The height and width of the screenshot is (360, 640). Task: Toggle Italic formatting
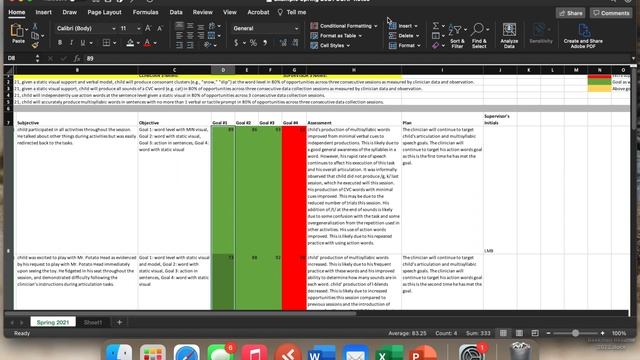71,42
